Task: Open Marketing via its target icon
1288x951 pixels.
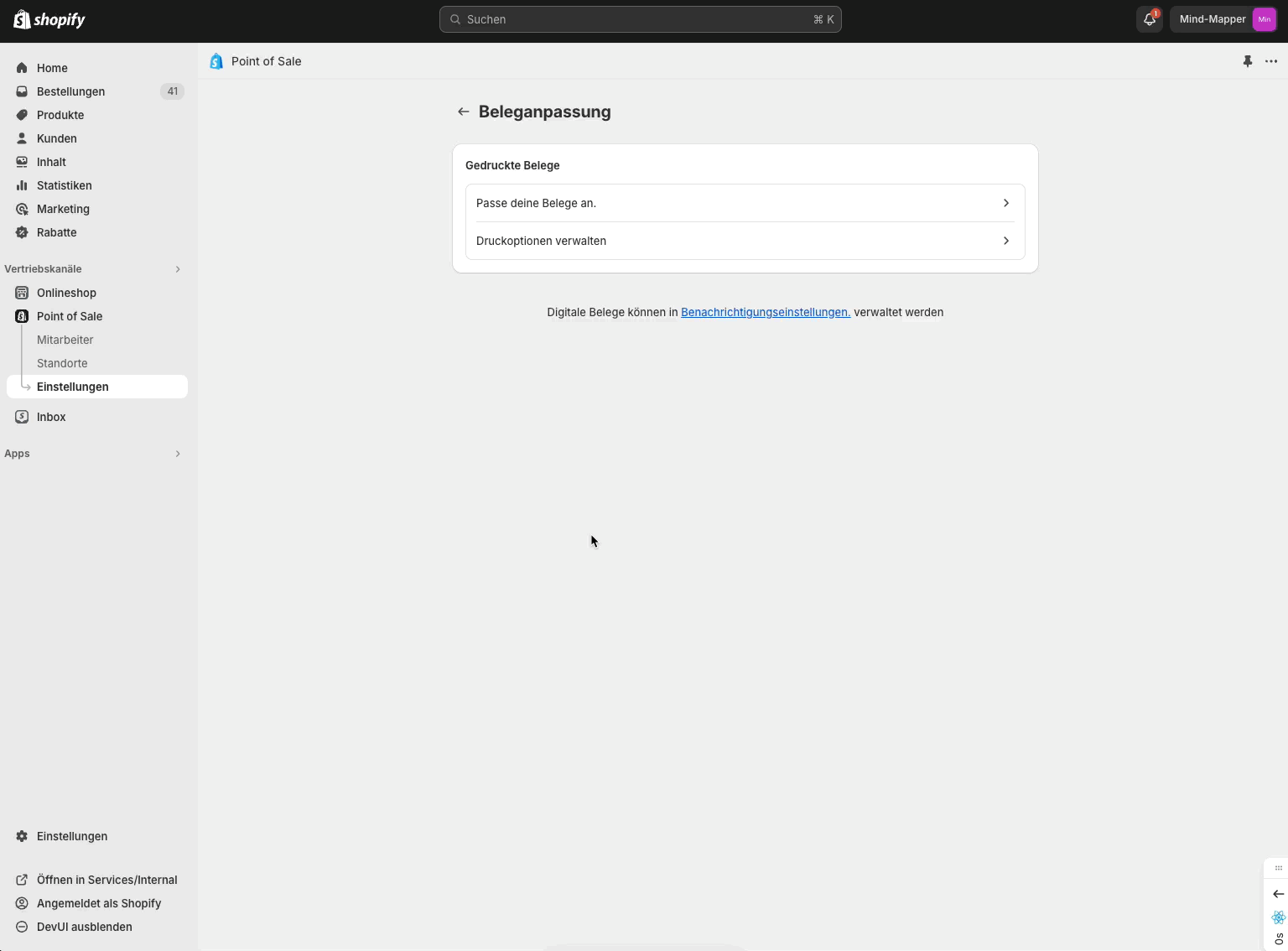Action: (22, 209)
